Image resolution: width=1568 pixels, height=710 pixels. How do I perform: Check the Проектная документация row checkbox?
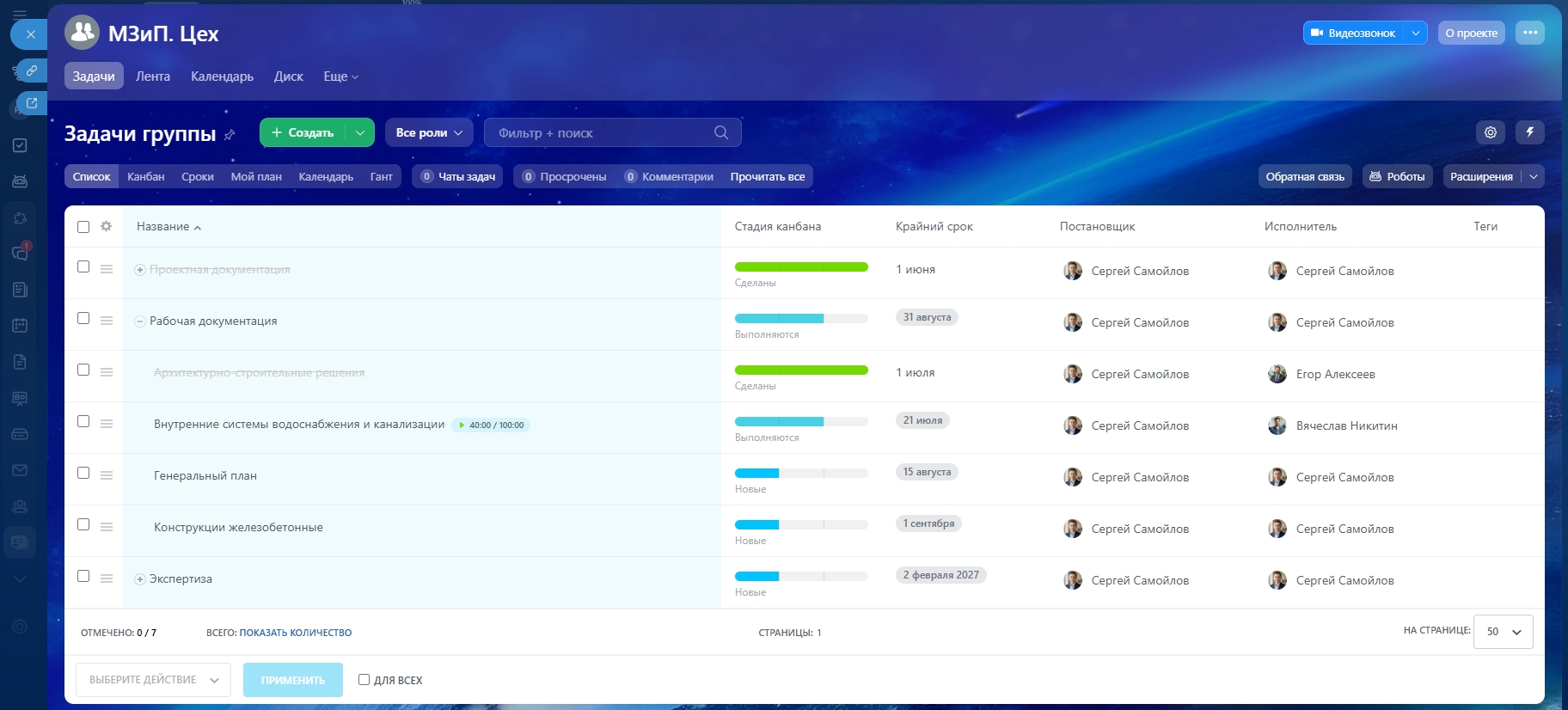coord(83,266)
